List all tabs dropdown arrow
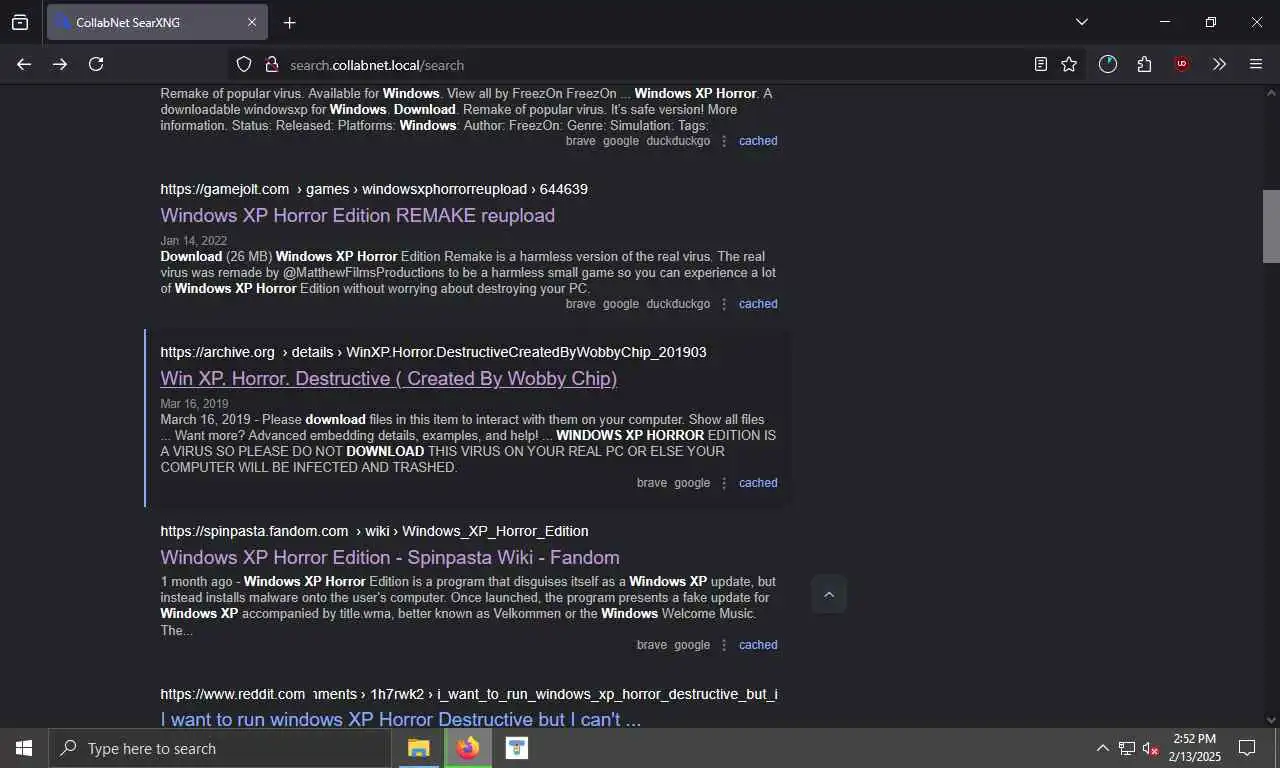 (1081, 22)
